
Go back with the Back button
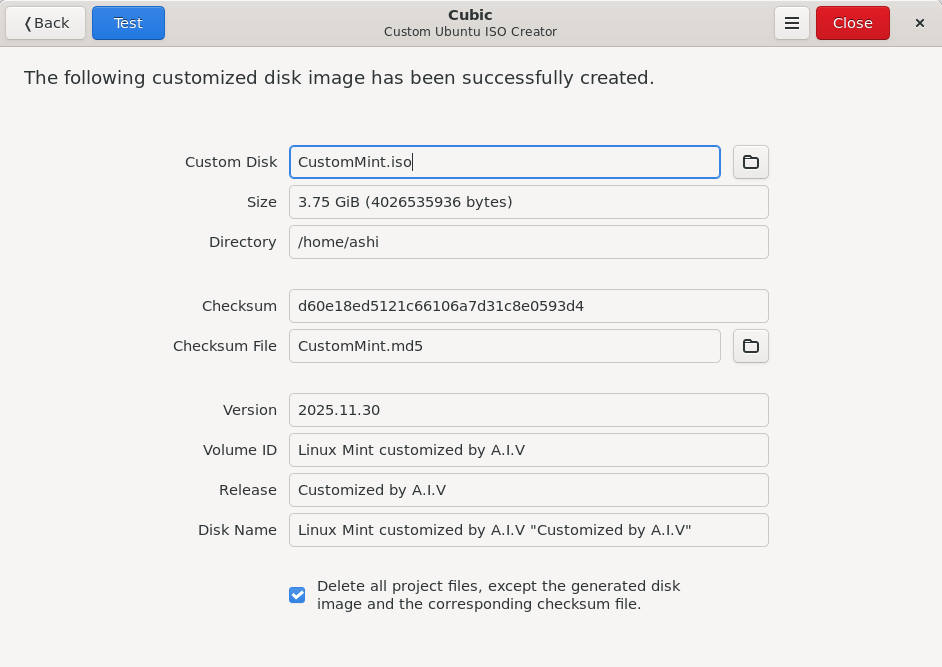pyautogui.click(x=46, y=23)
